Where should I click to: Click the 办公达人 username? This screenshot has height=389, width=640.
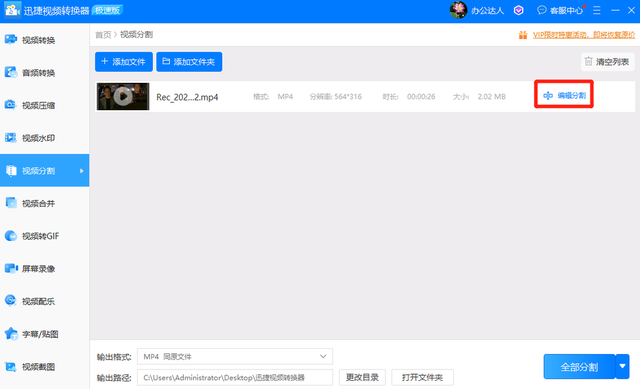[x=487, y=10]
